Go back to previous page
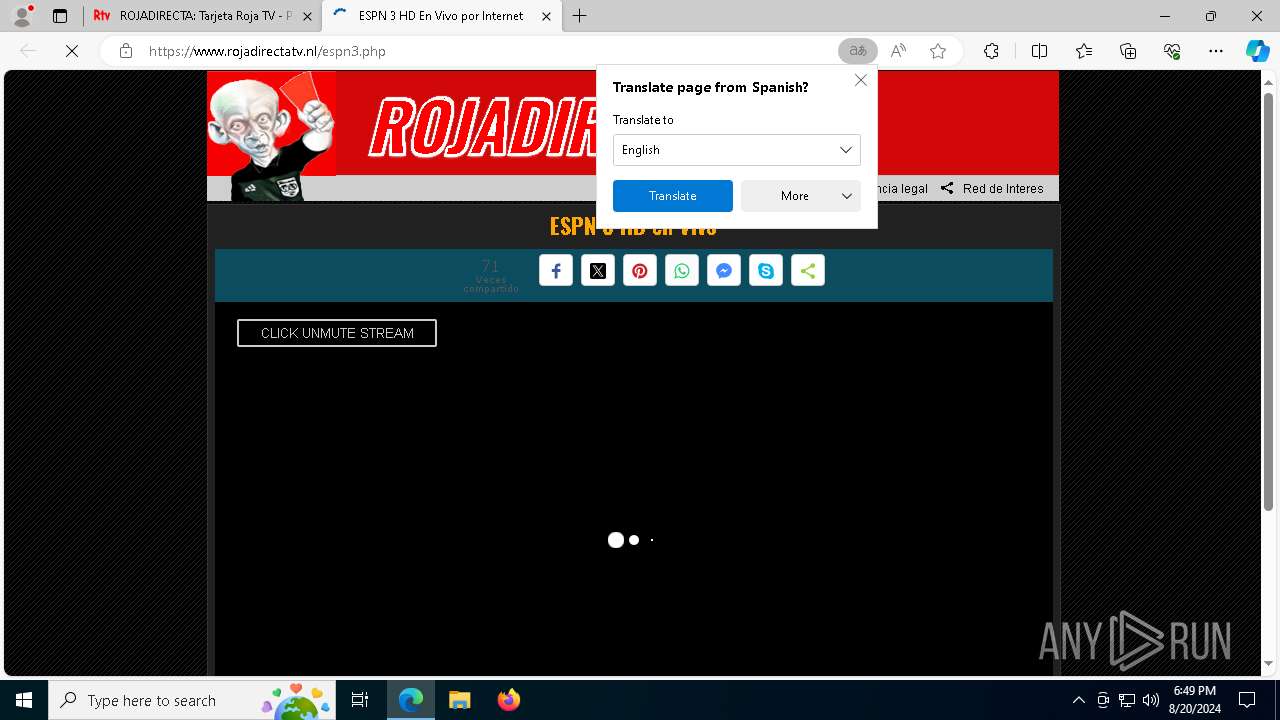Image resolution: width=1280 pixels, height=720 pixels. [28, 51]
